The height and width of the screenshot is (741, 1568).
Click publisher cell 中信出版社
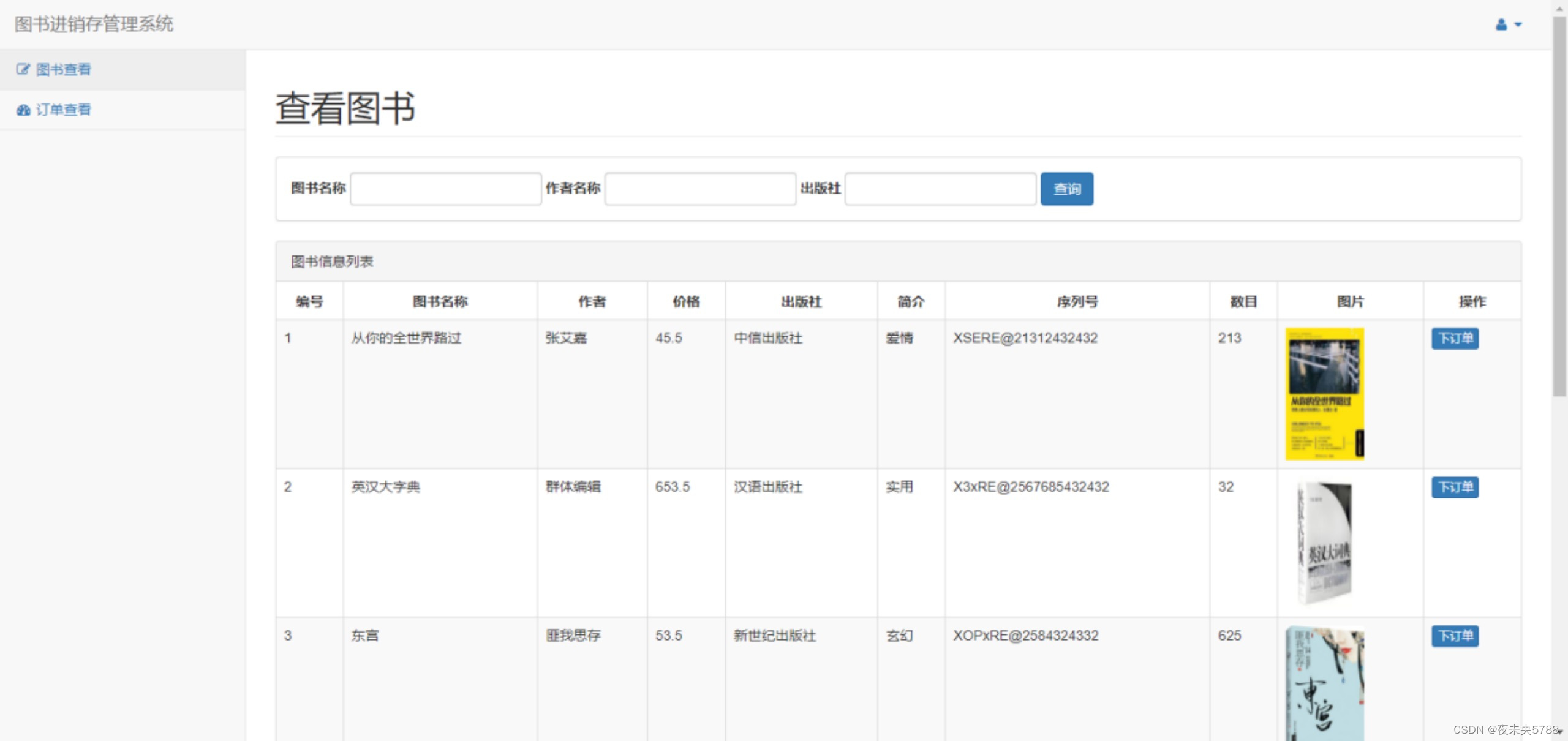click(768, 338)
